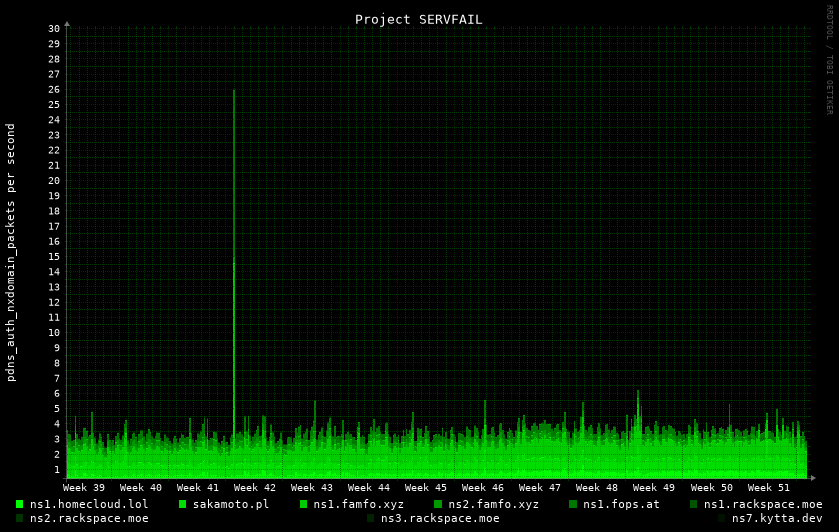Click the ns1.rackspace.moe legend color square
This screenshot has width=839, height=532.
[x=694, y=504]
